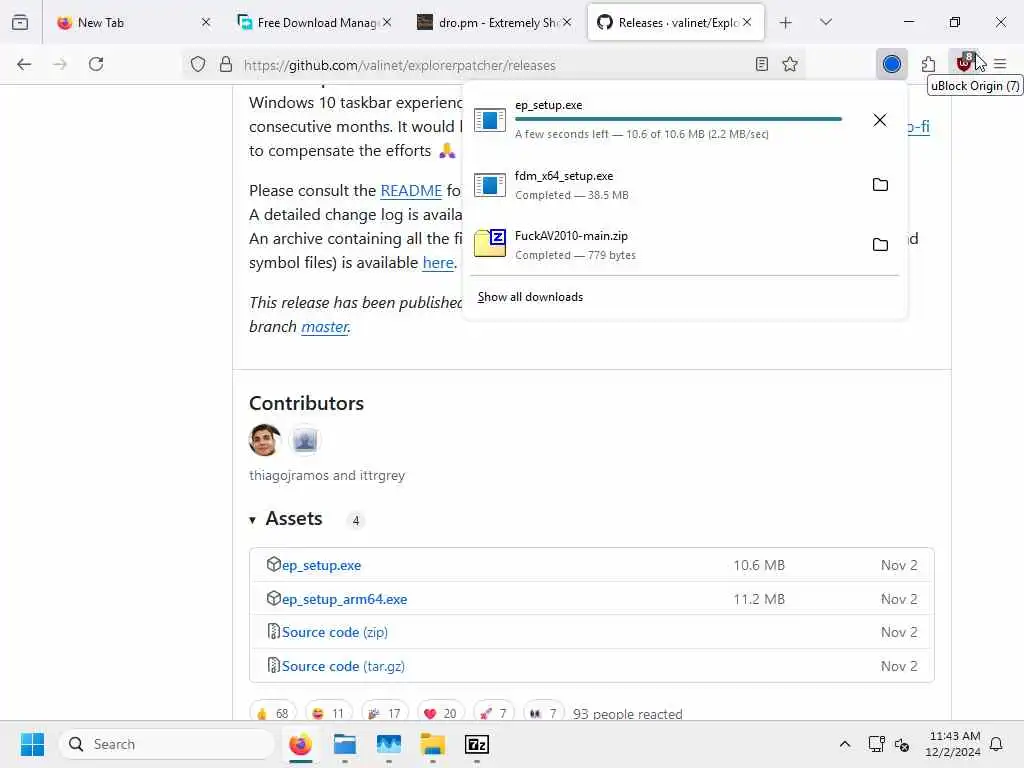The image size is (1024, 768).
Task: Go forward one page
Action: click(60, 64)
